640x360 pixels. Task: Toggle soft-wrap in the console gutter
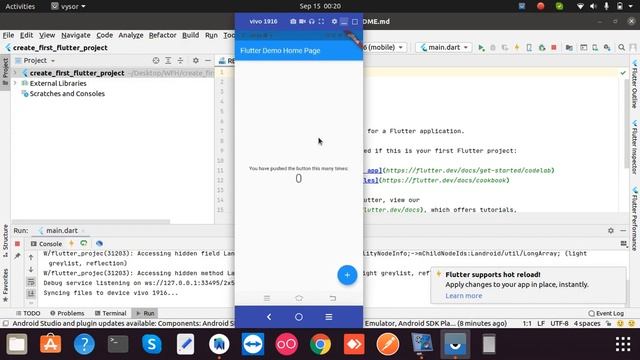click(x=31, y=282)
